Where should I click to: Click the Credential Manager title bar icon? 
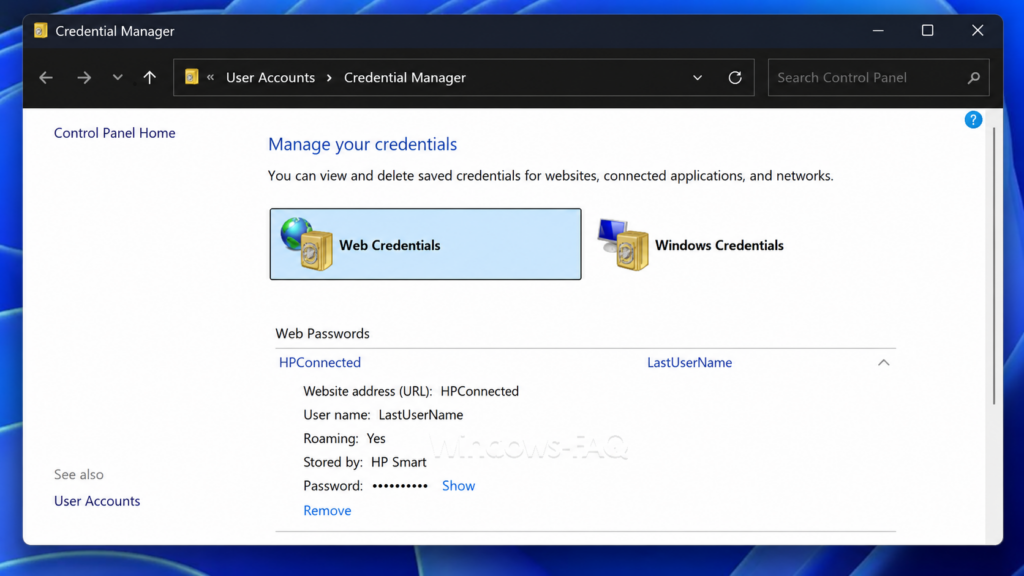(x=40, y=31)
